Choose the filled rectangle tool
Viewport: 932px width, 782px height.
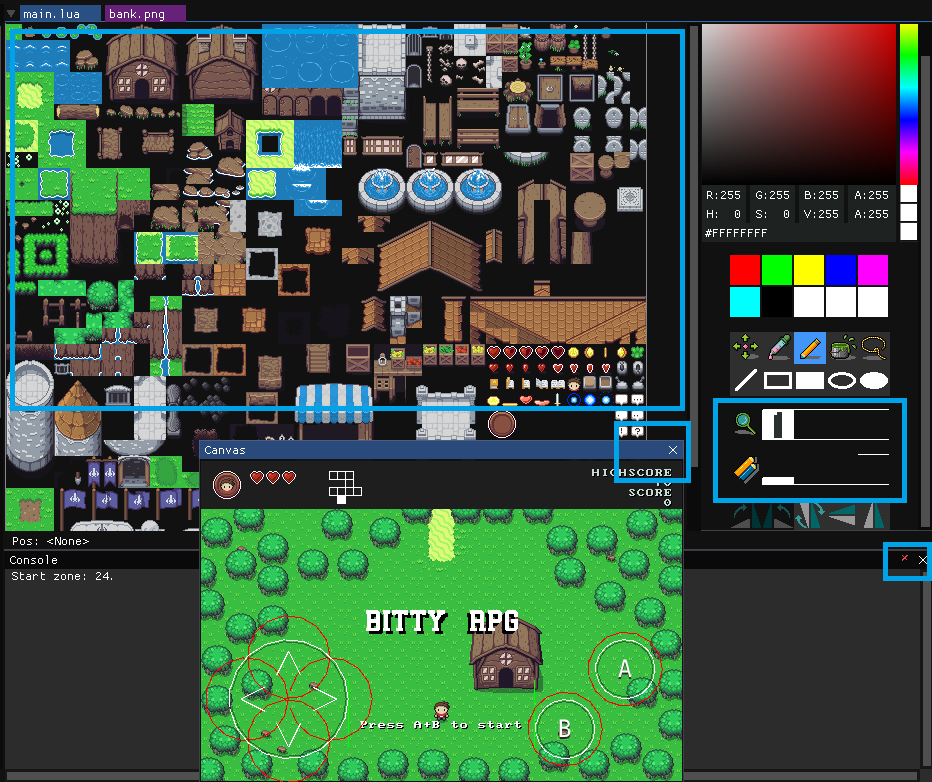[810, 380]
